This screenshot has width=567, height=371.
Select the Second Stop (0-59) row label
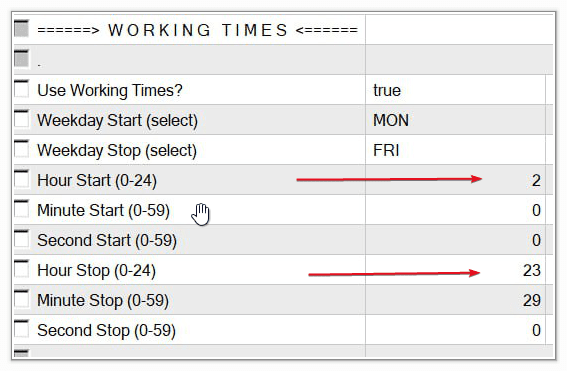click(x=106, y=331)
